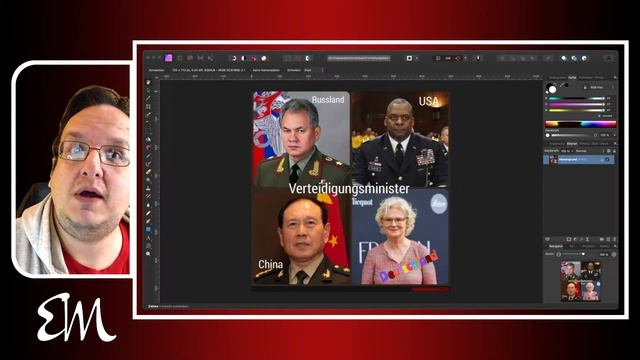
Task: Open the Develop persona
Action: click(190, 58)
